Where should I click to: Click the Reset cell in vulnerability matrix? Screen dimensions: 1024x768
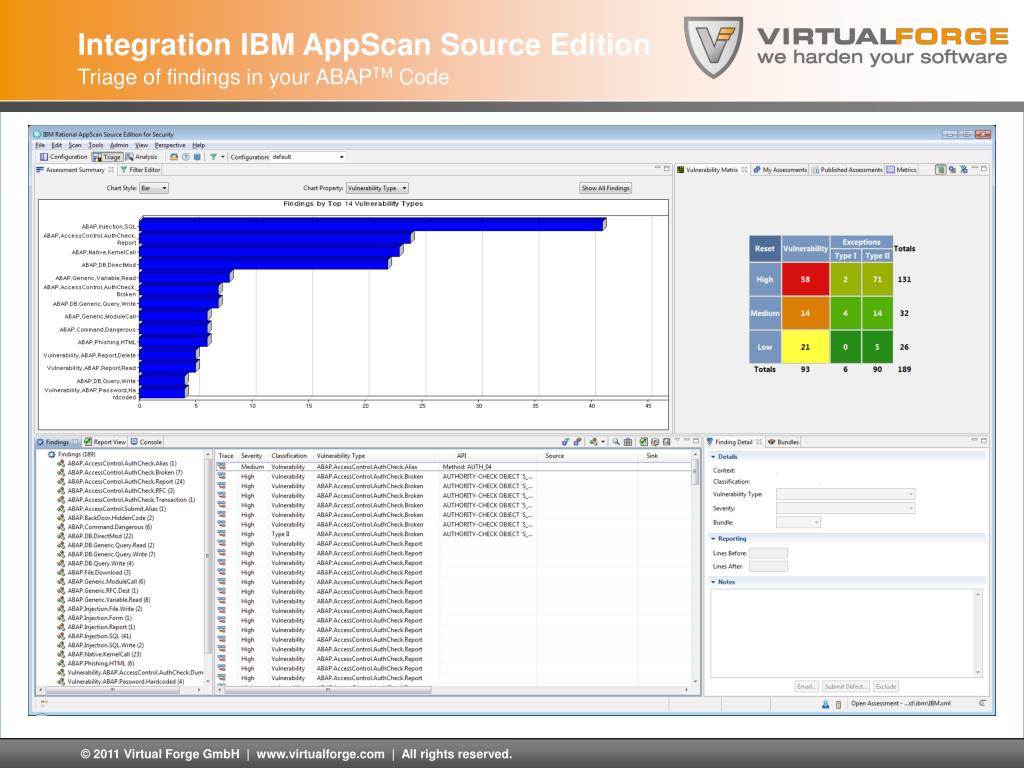pos(765,249)
